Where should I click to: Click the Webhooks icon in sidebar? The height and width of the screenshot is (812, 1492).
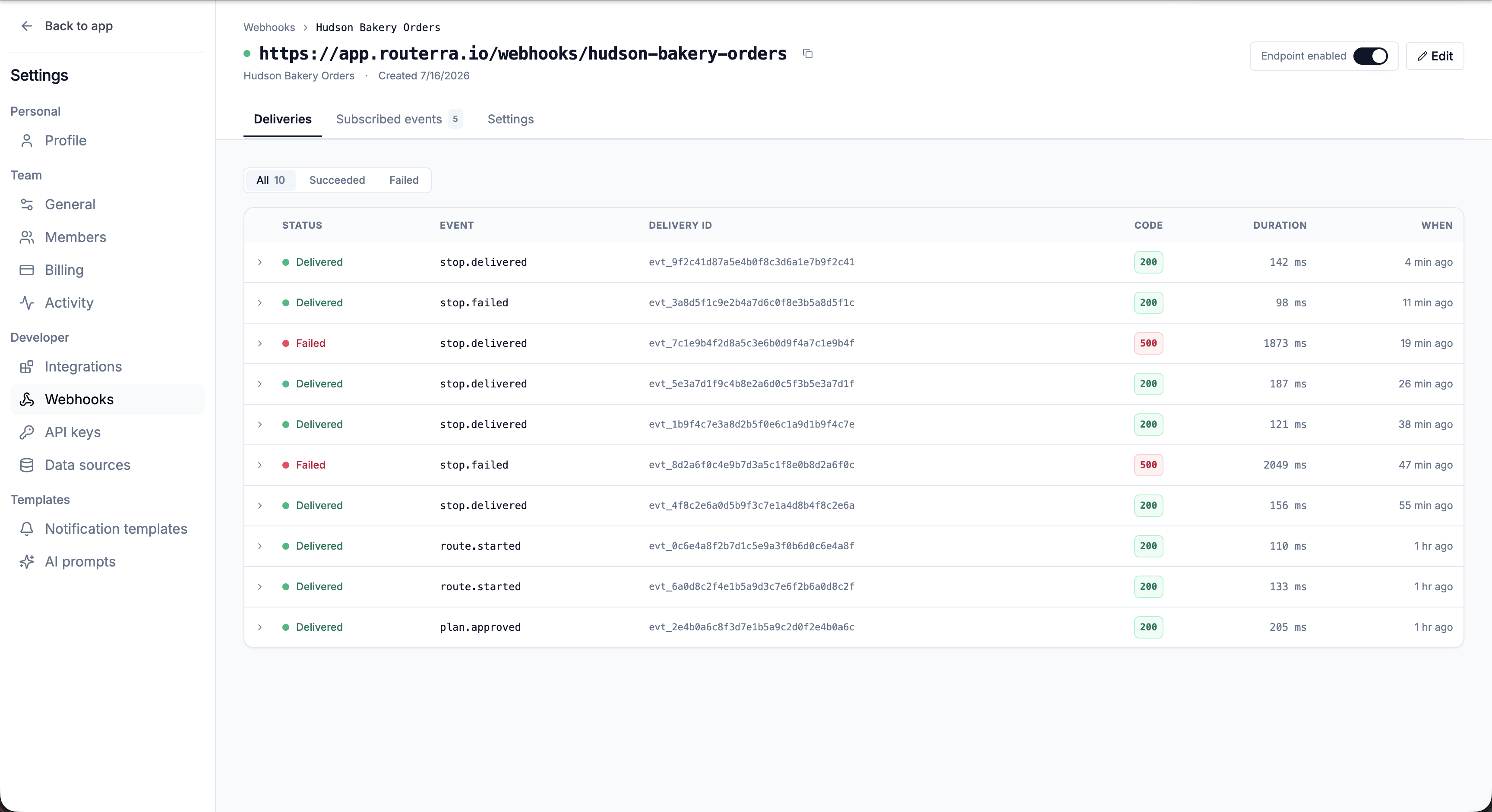point(27,400)
